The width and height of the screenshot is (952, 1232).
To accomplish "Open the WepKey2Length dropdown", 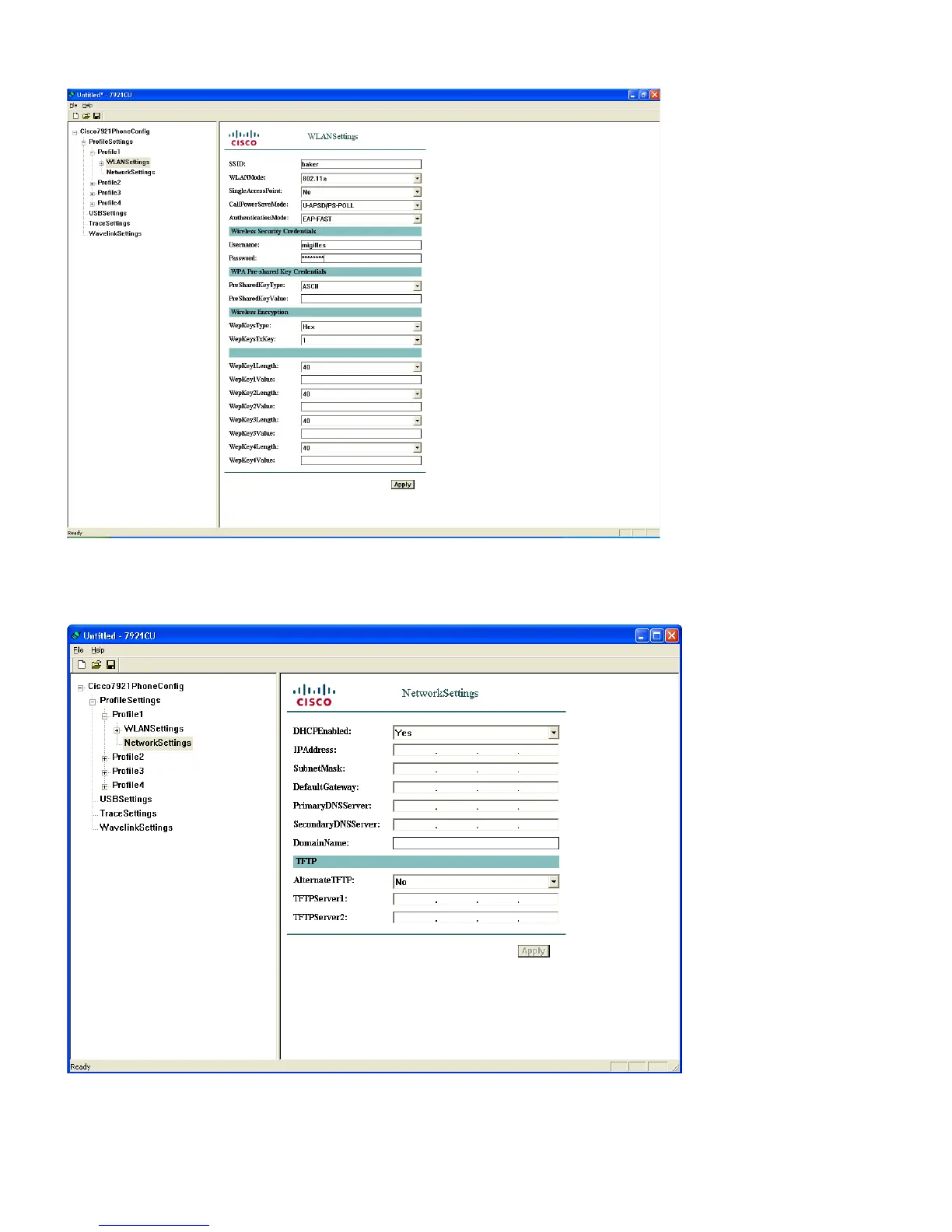I will [418, 394].
